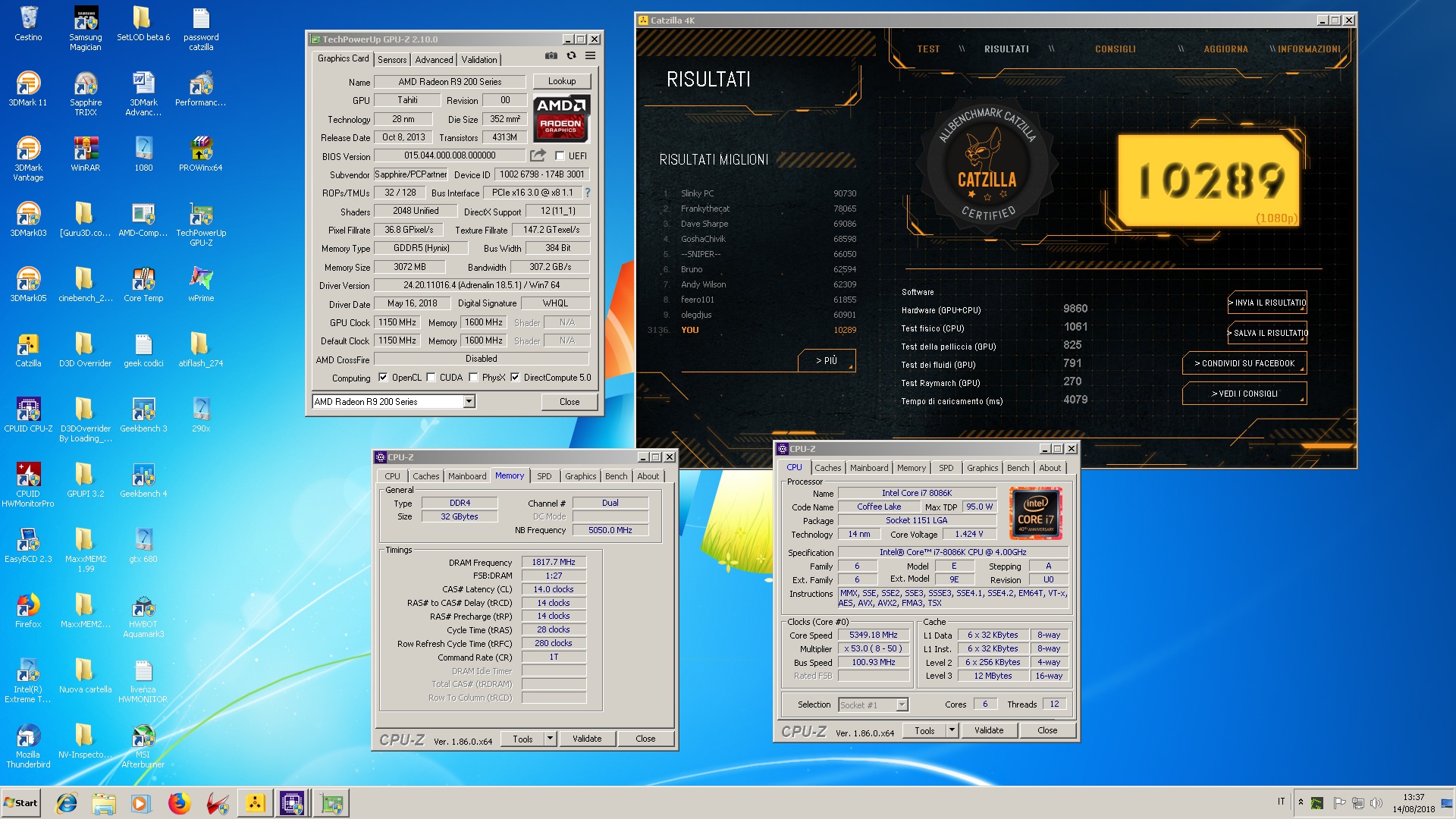
Task: Click the BIOS export share icon
Action: coord(538,155)
